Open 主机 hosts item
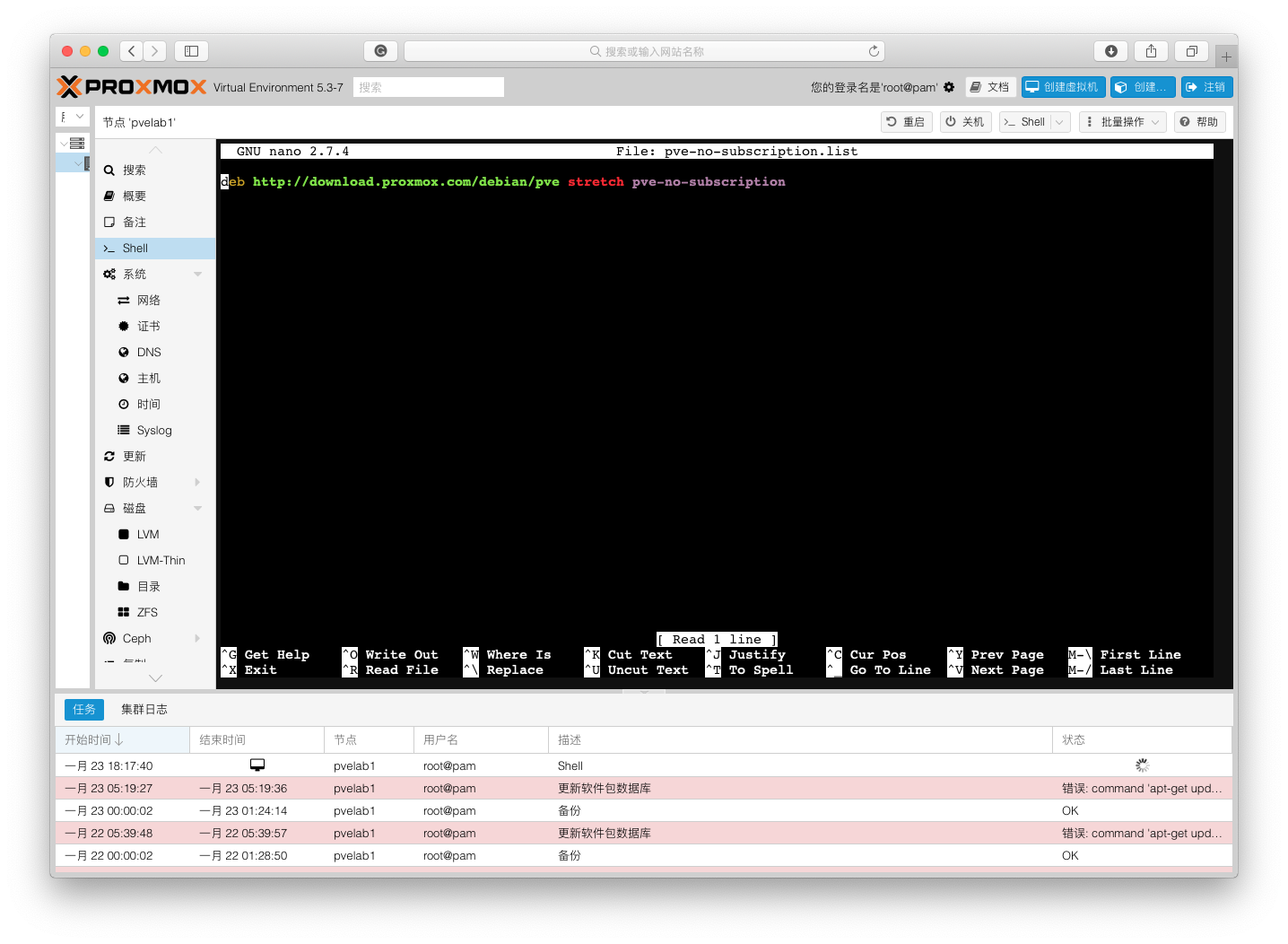Screen dimensions: 1288x944 coord(154,379)
